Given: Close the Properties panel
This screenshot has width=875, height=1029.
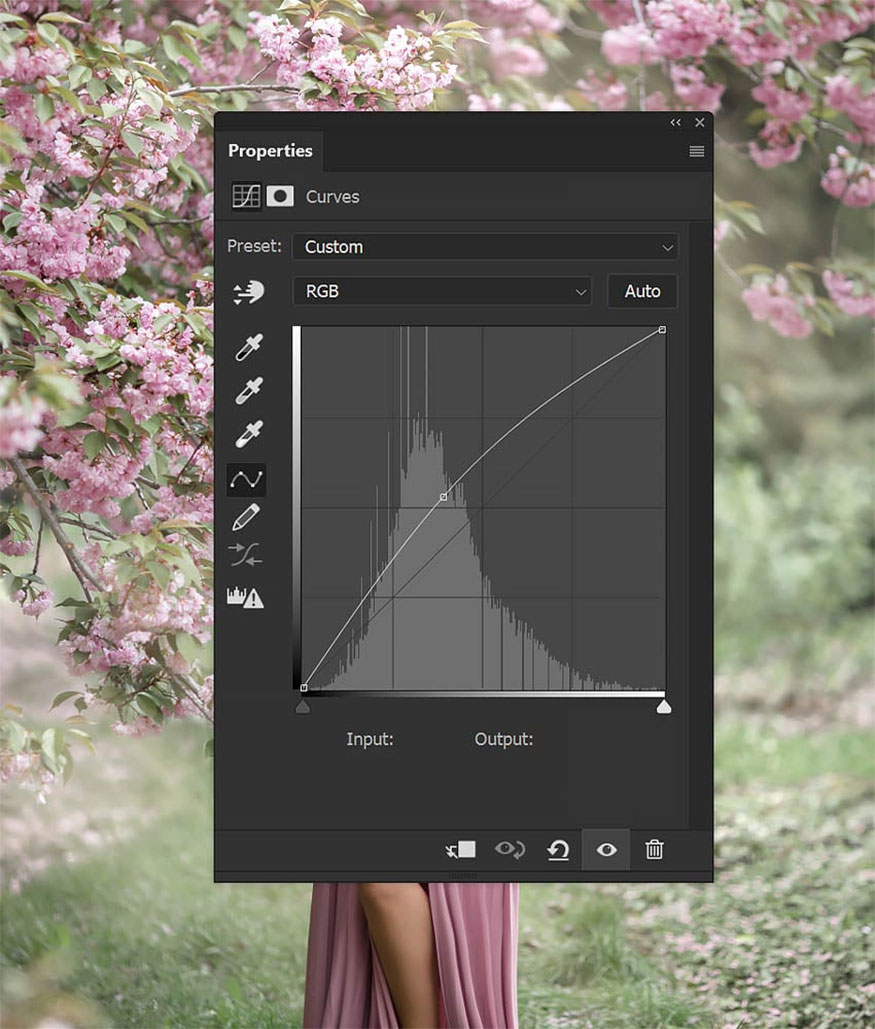Looking at the screenshot, I should (x=700, y=123).
